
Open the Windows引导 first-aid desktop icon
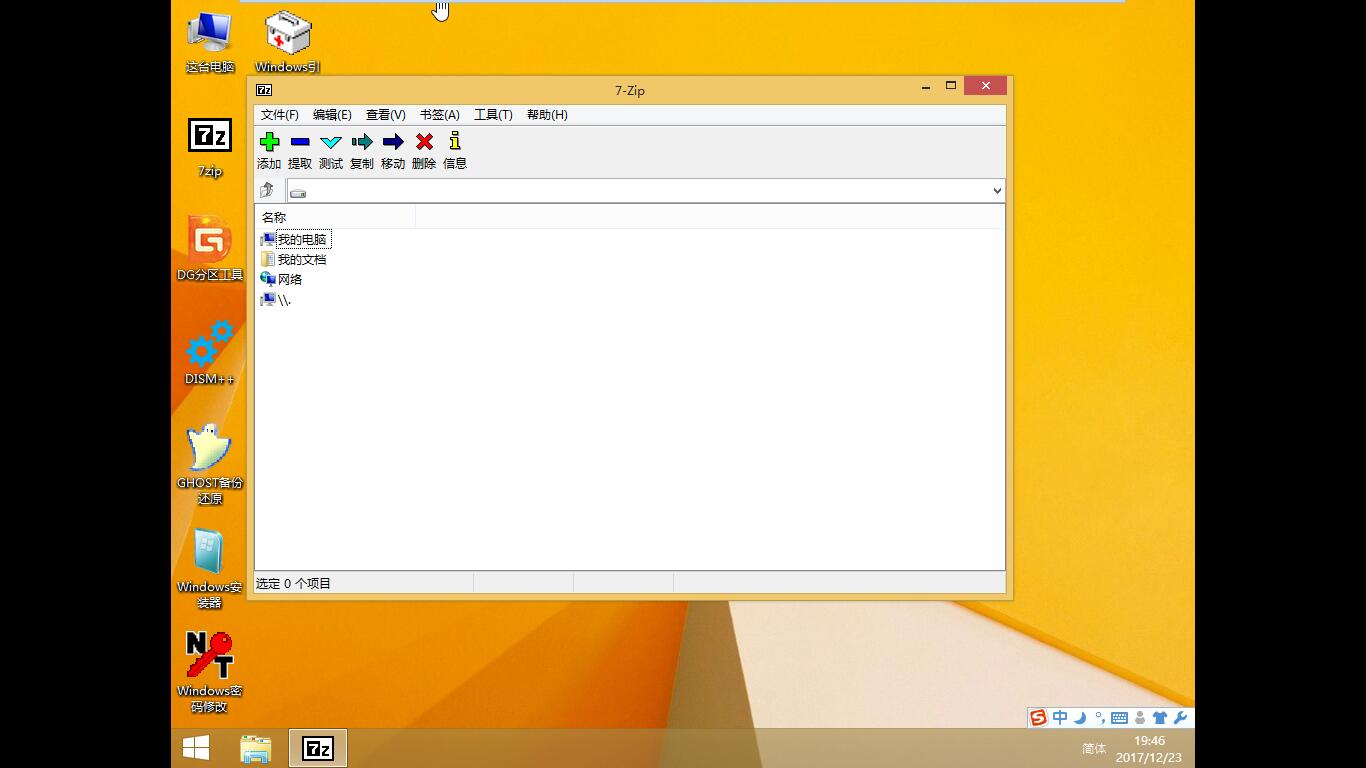288,42
